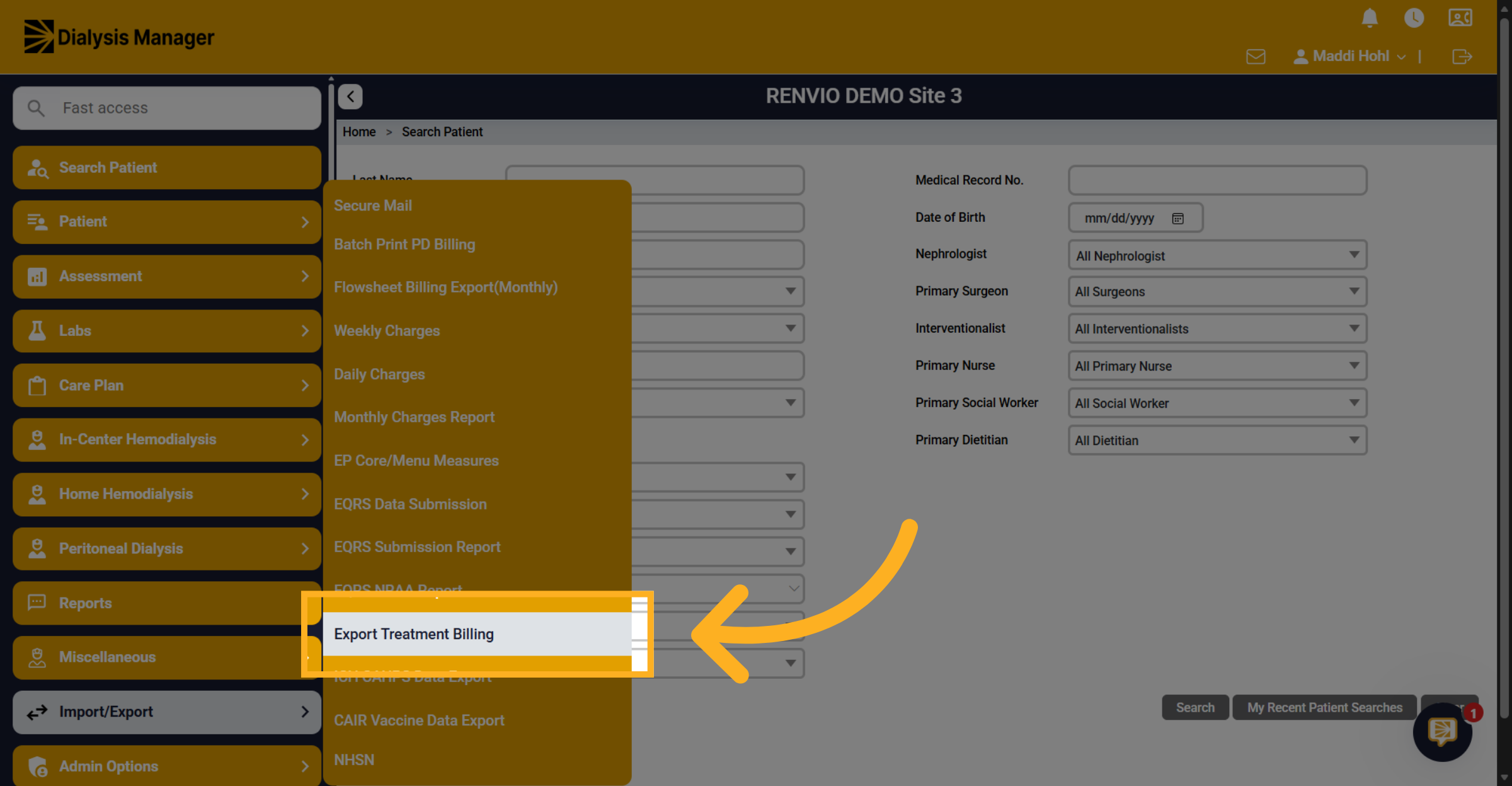Select Daily Charges from submenu

tap(379, 374)
